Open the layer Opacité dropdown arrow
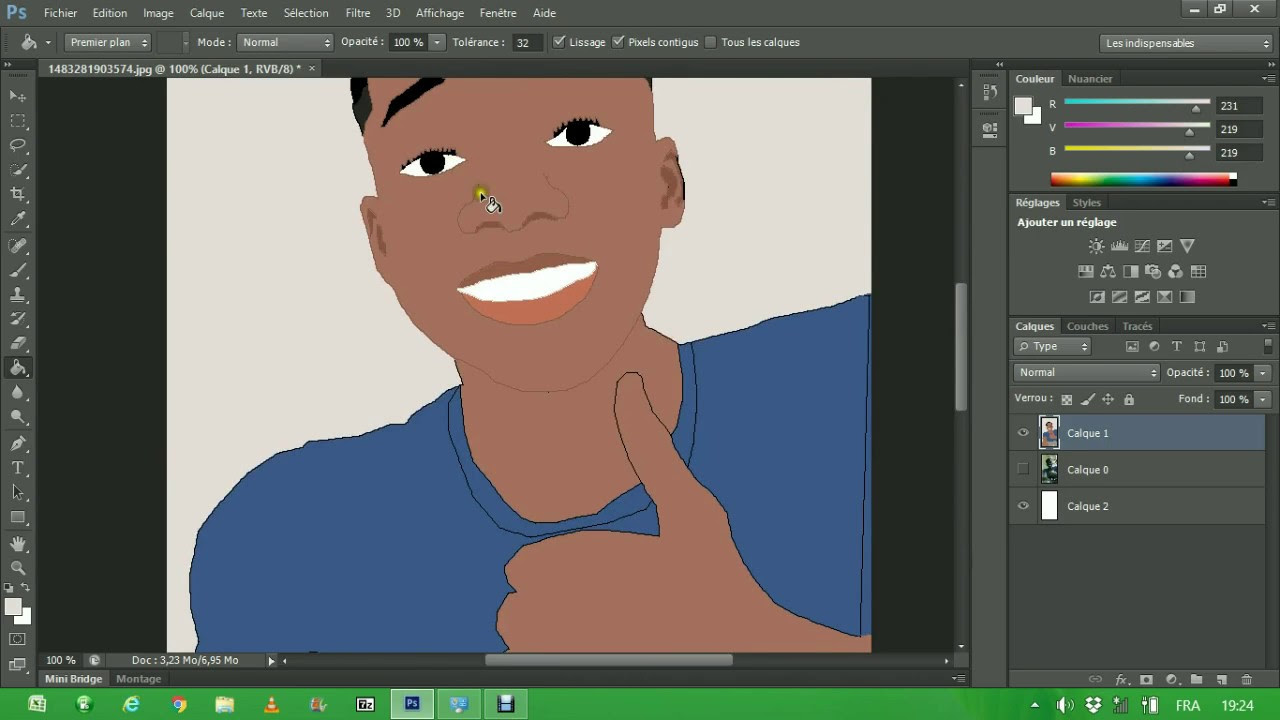The image size is (1280, 720). pyautogui.click(x=1263, y=372)
